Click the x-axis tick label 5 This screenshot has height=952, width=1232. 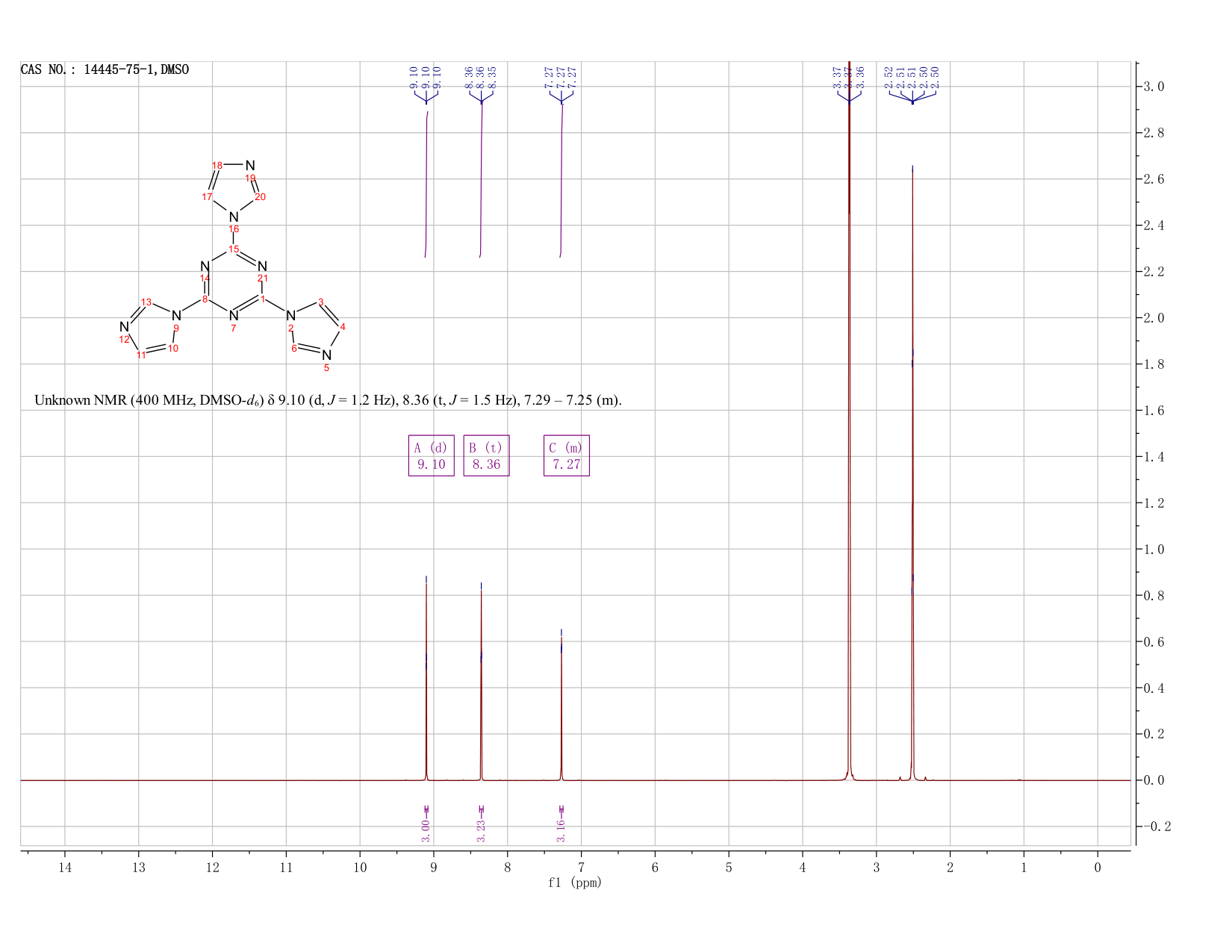(x=729, y=867)
